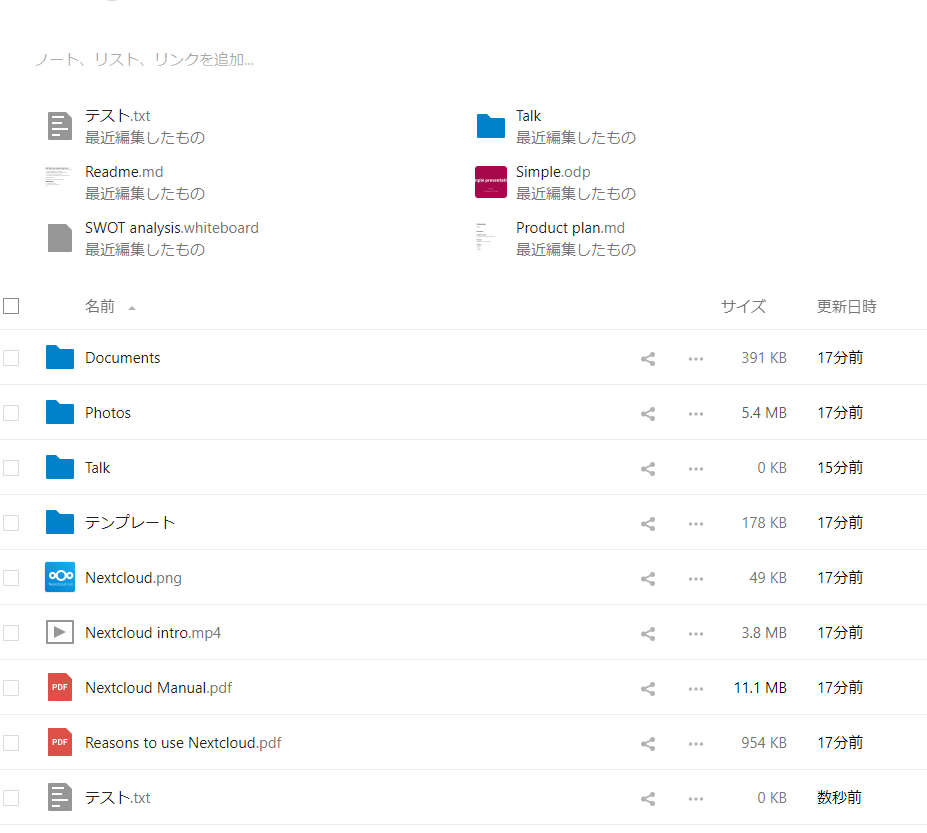Screen dimensions: 927x833
Task: Check the テスト.txt row checkbox
Action: click(11, 798)
